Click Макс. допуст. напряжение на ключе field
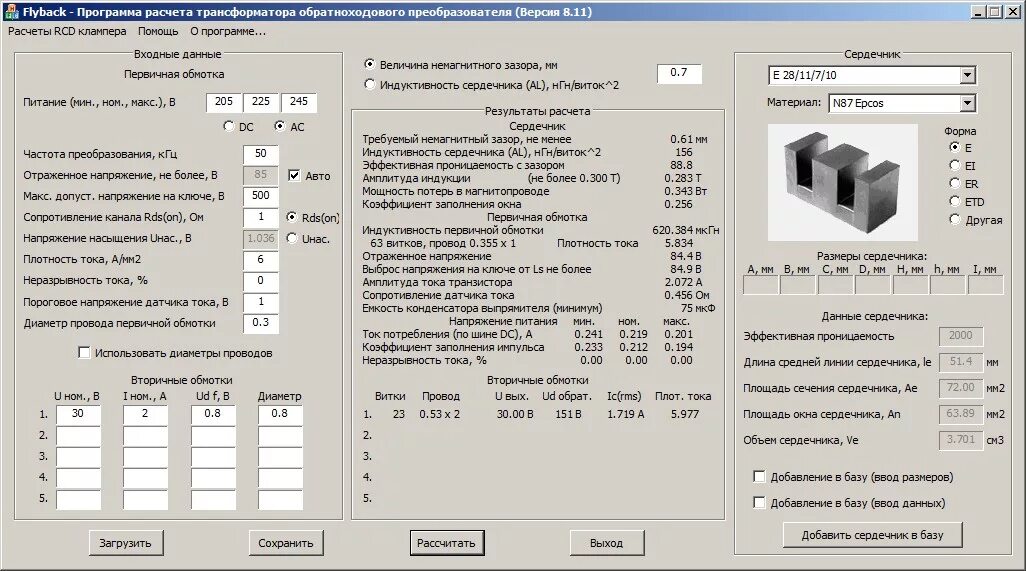 point(260,196)
